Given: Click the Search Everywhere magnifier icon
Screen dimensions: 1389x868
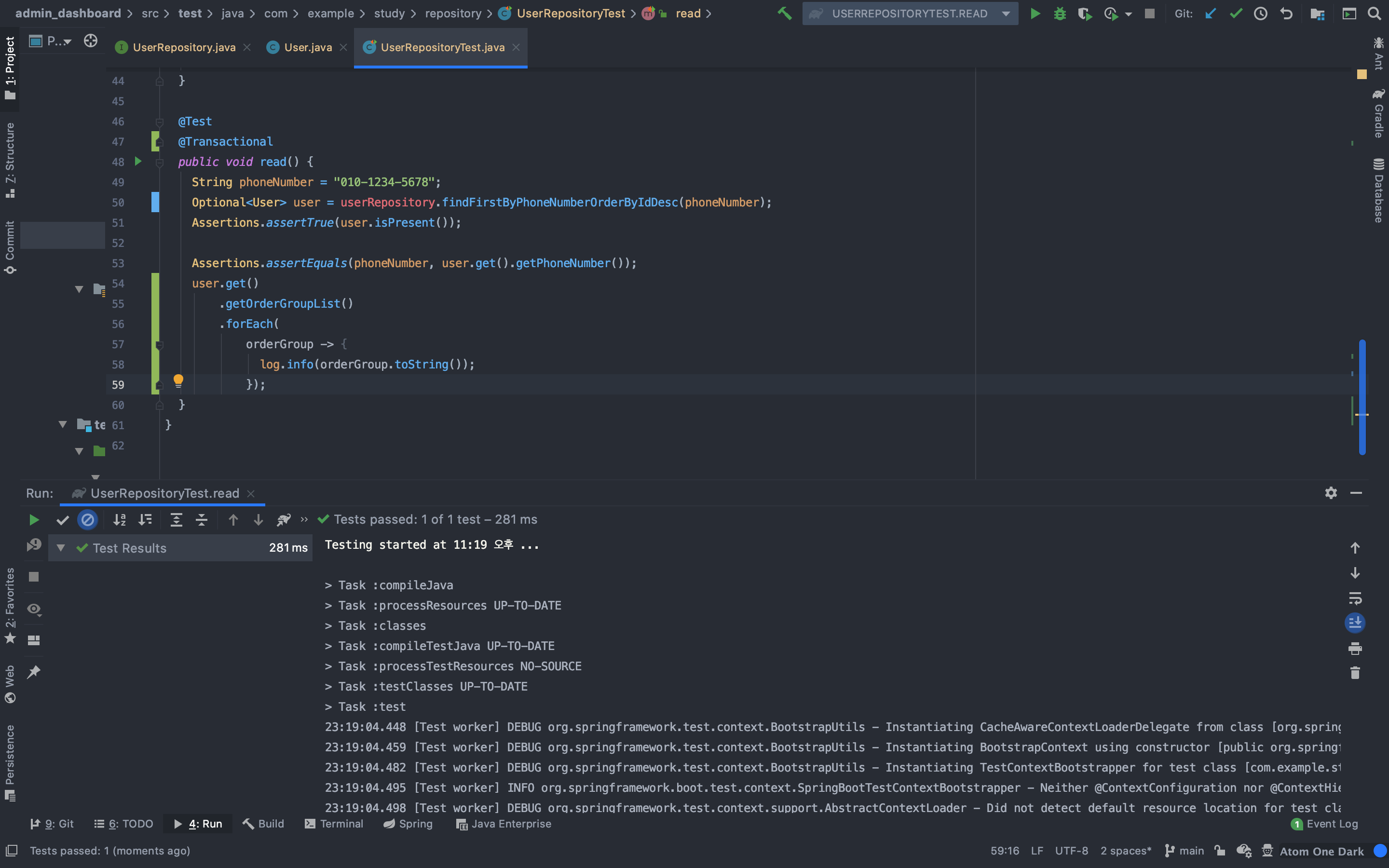Looking at the screenshot, I should click(x=1374, y=13).
